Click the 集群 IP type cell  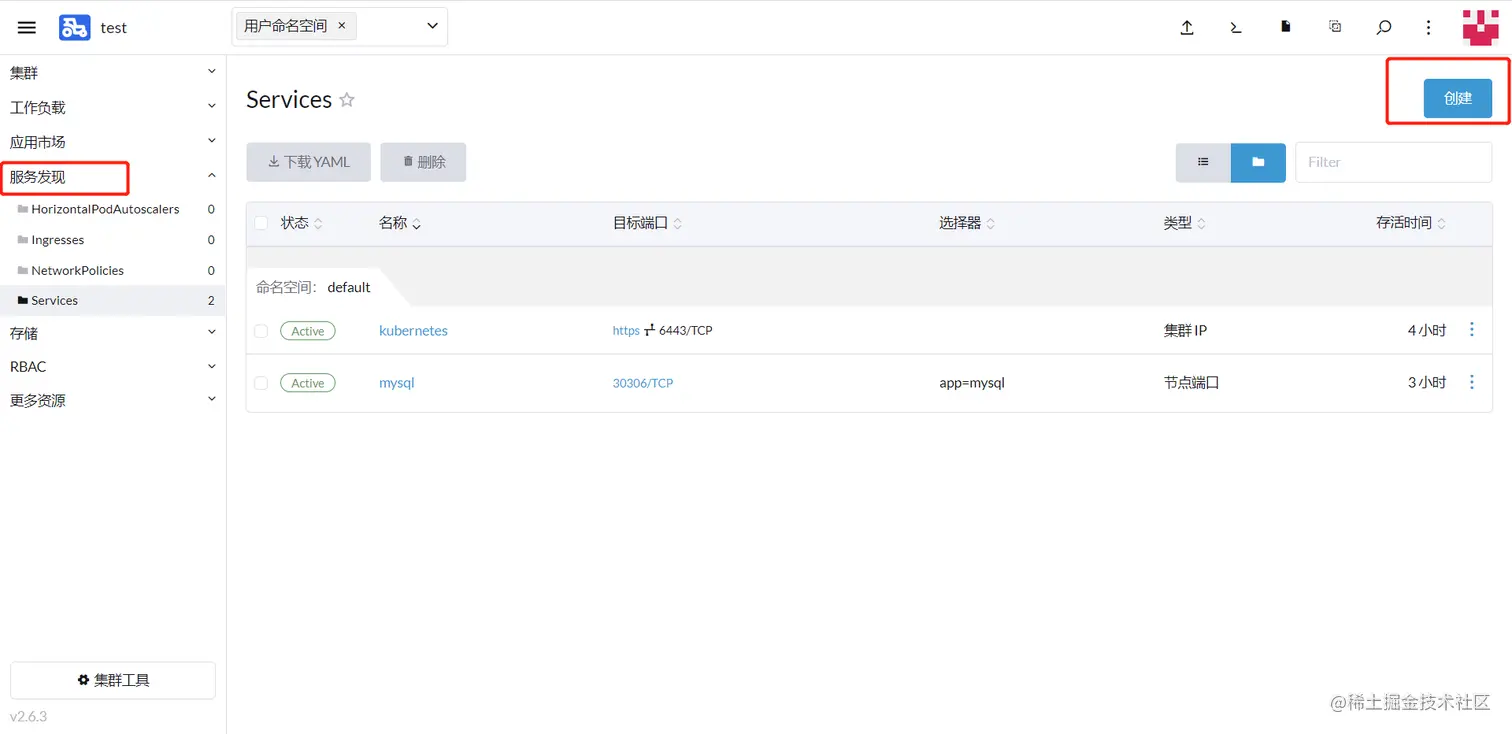pos(1185,330)
